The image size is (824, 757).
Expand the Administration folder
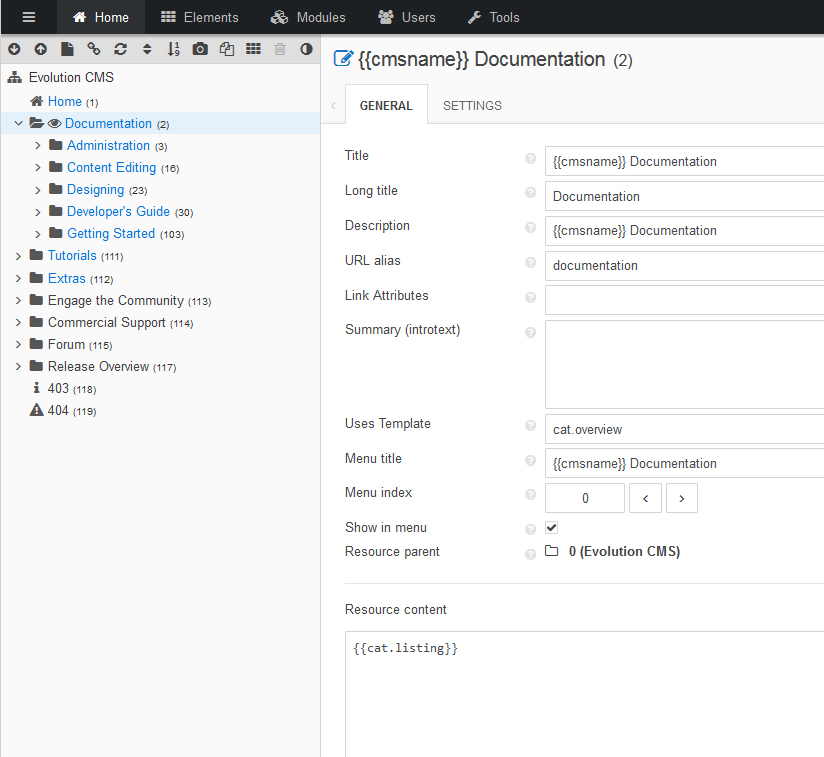click(x=37, y=146)
